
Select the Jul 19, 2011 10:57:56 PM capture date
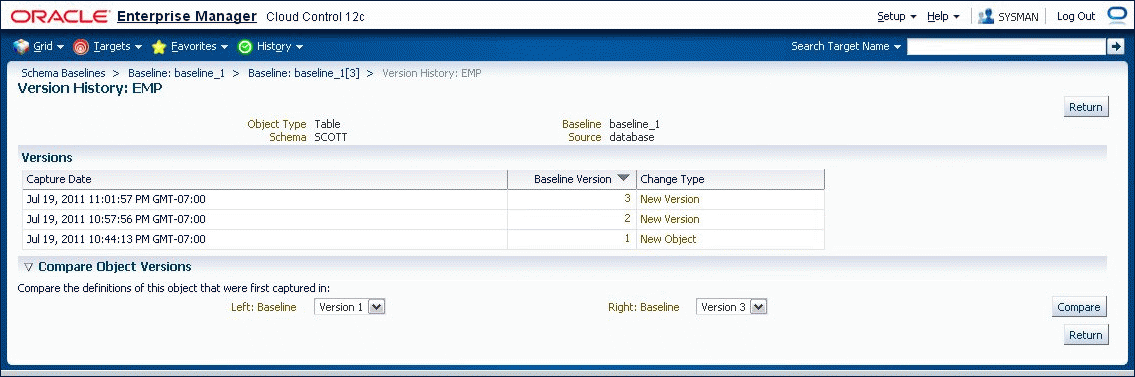pos(116,219)
